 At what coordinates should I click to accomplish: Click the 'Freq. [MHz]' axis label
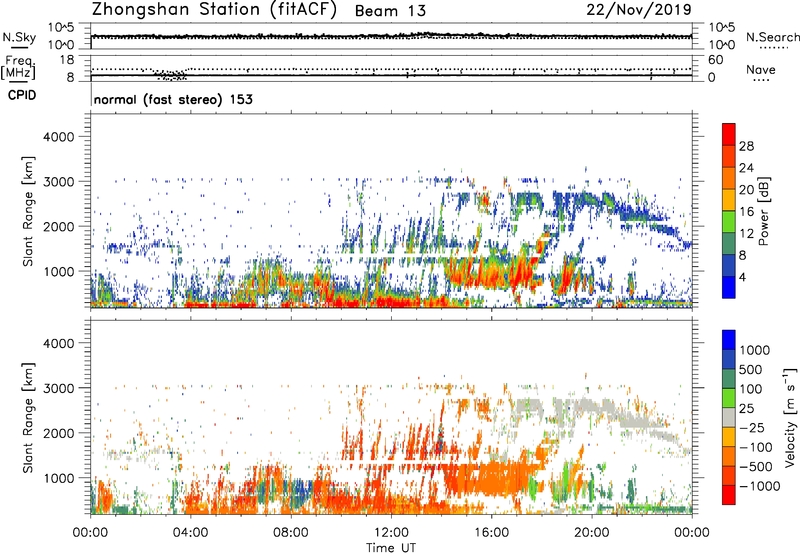pyautogui.click(x=19, y=68)
